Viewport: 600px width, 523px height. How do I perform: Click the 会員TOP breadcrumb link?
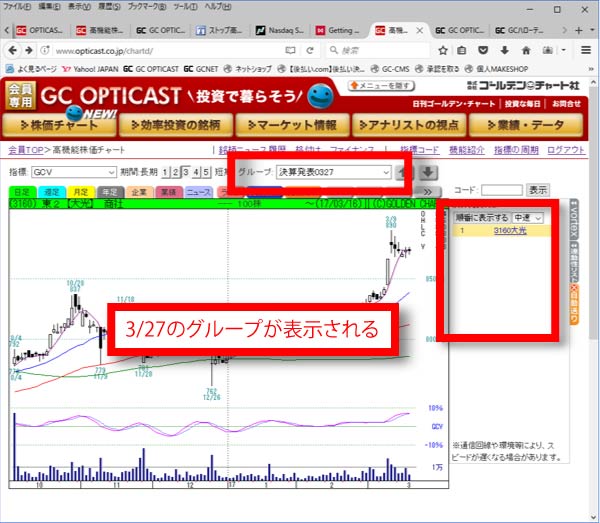(26, 150)
